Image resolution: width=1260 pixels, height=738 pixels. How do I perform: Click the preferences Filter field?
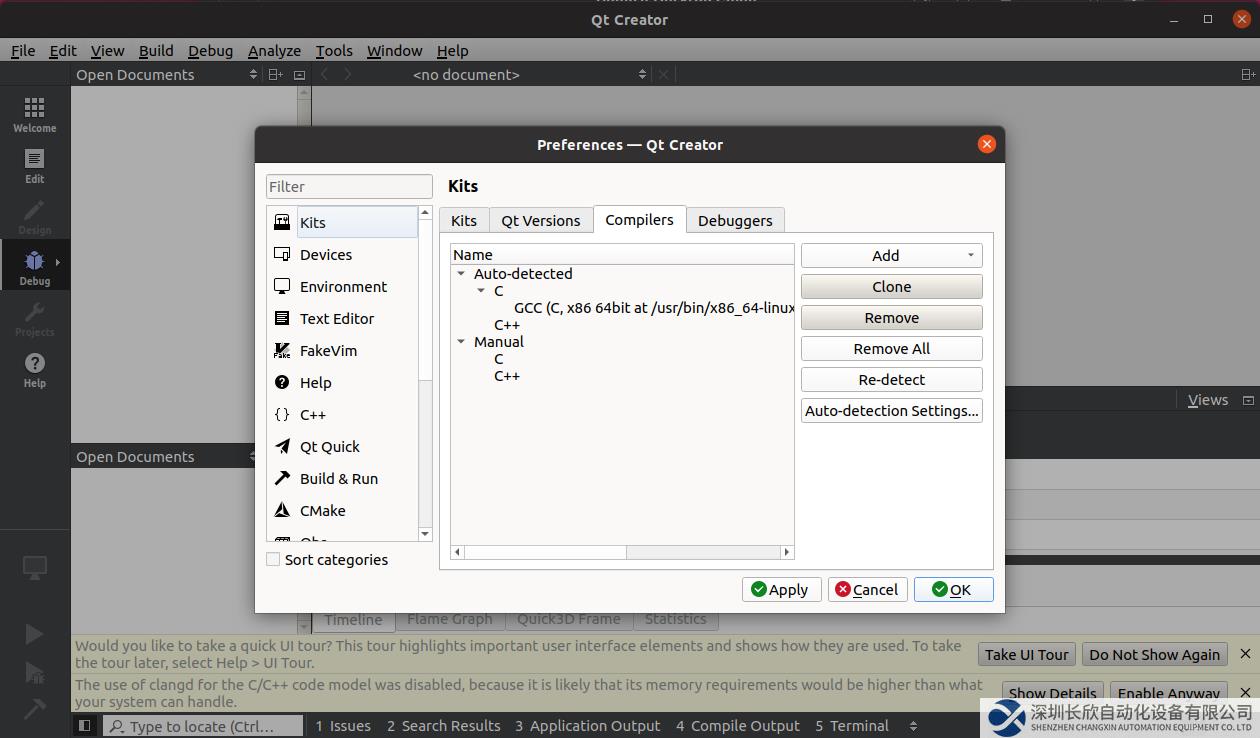349,186
